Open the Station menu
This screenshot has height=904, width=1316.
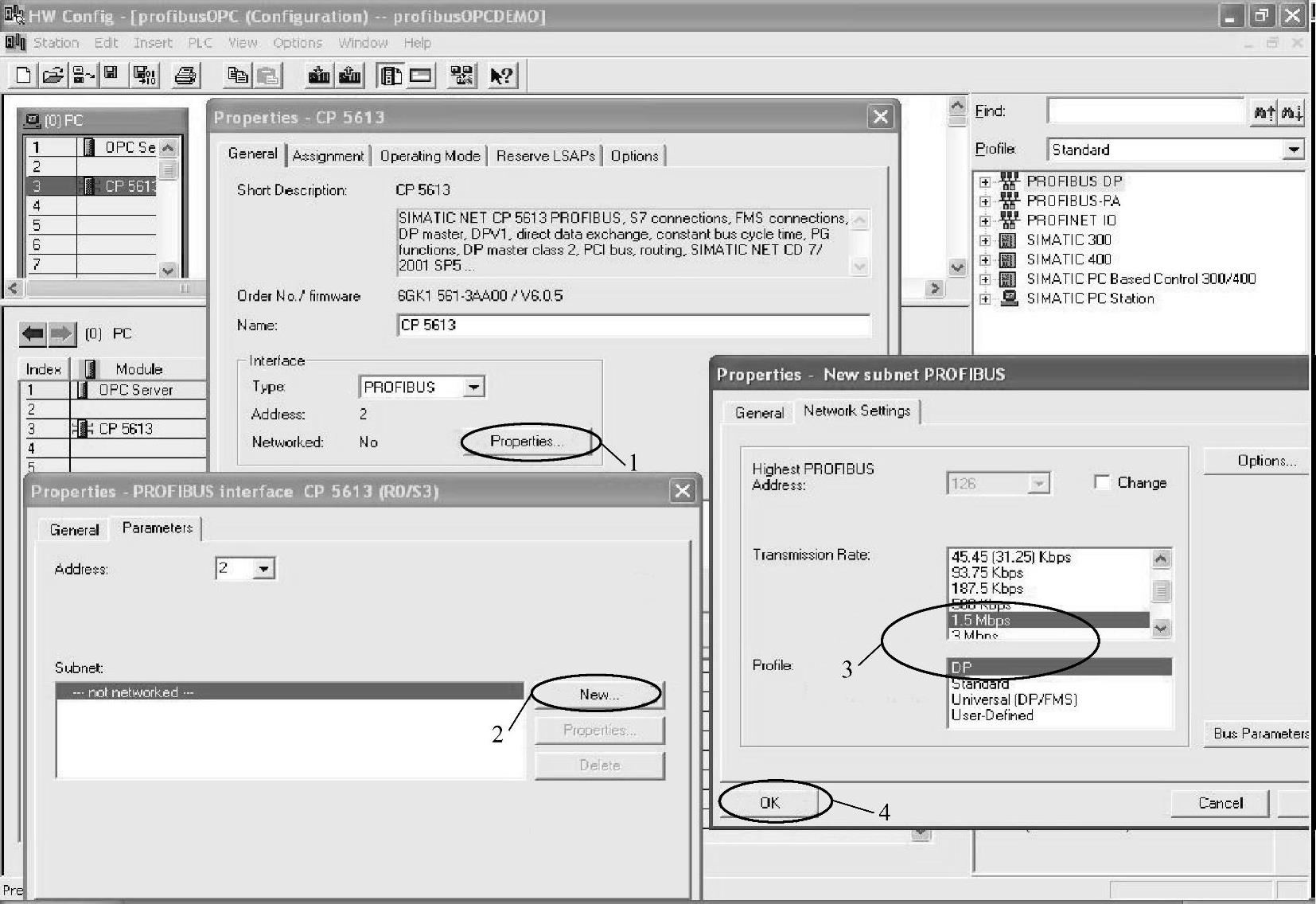click(x=56, y=43)
